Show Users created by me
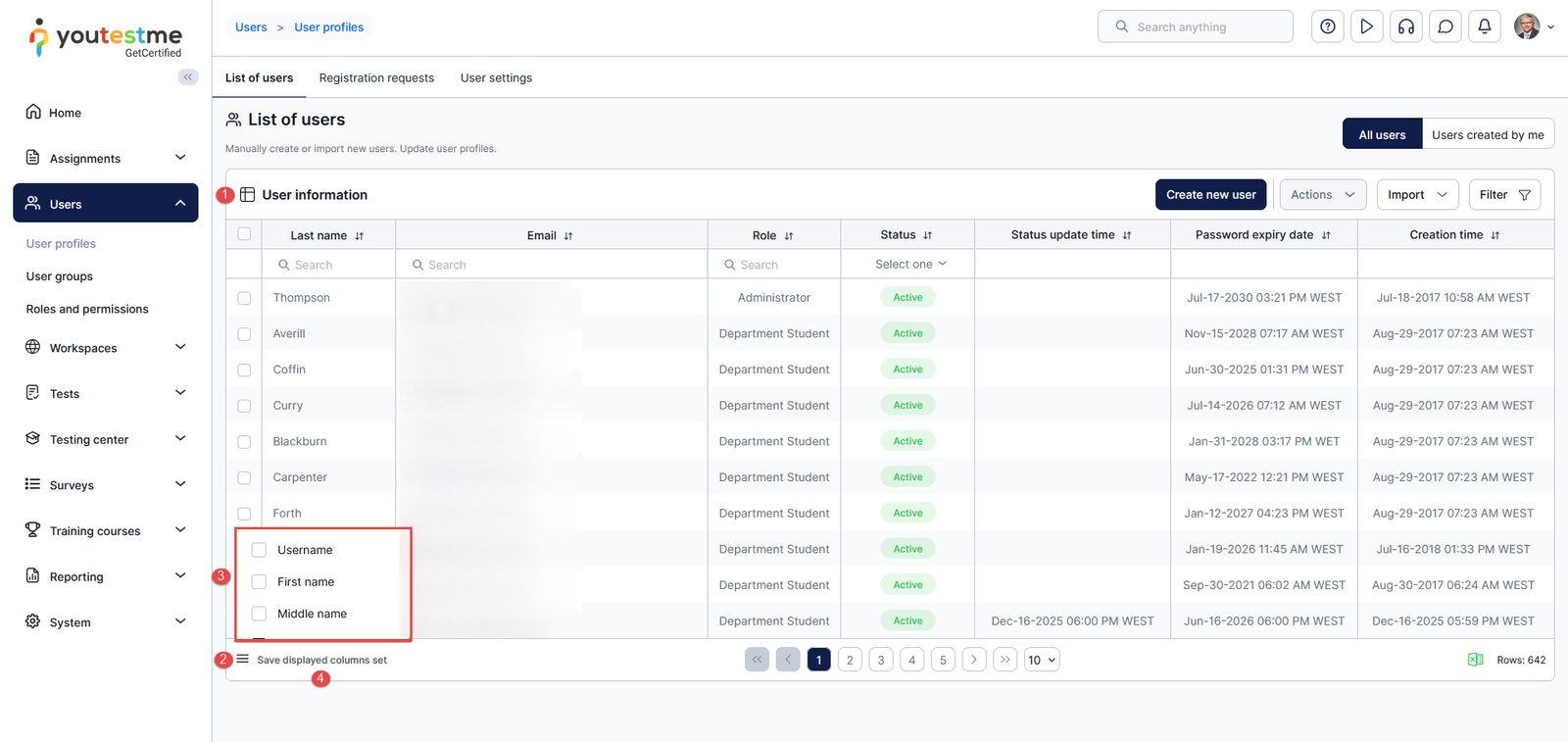The image size is (1568, 742). click(1487, 135)
